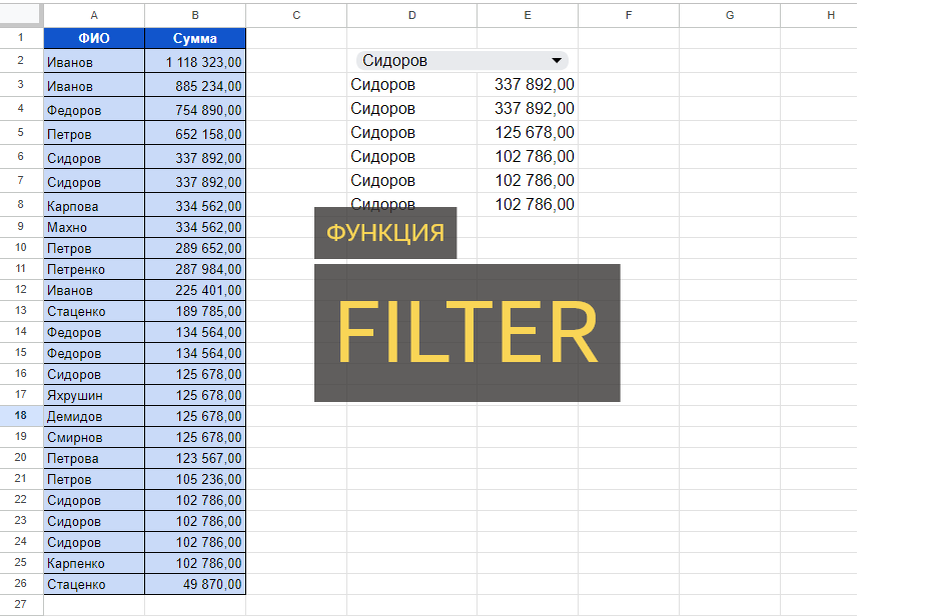The image size is (932, 616).
Task: Select cell with 1 118 323,00
Action: [195, 62]
